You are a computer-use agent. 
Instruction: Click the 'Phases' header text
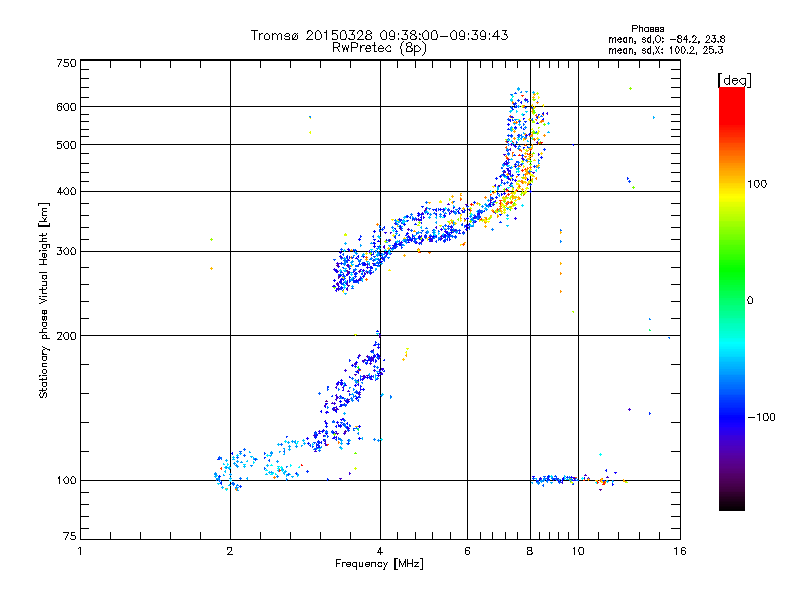point(647,29)
